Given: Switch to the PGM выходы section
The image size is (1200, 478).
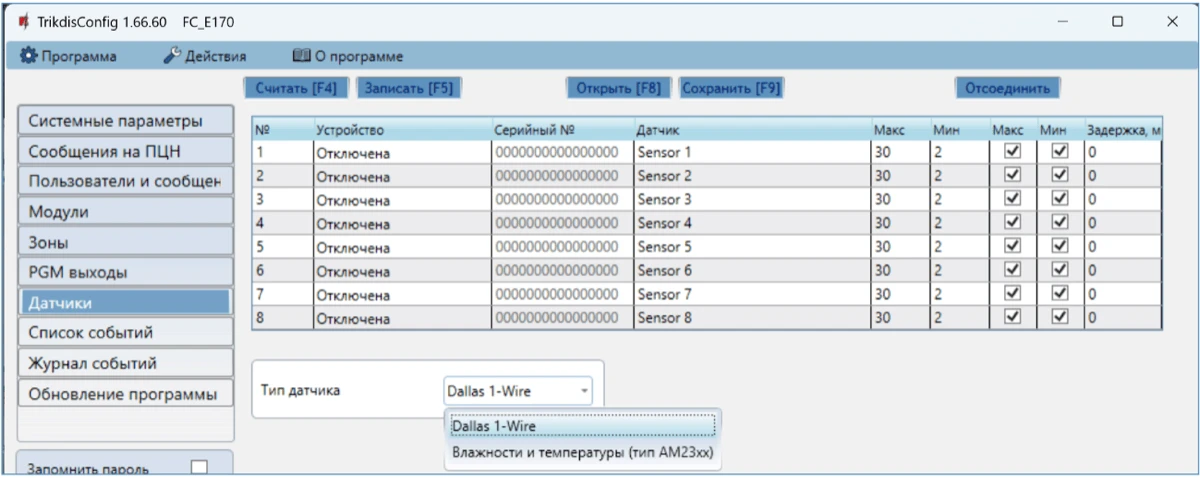Looking at the screenshot, I should (x=125, y=271).
